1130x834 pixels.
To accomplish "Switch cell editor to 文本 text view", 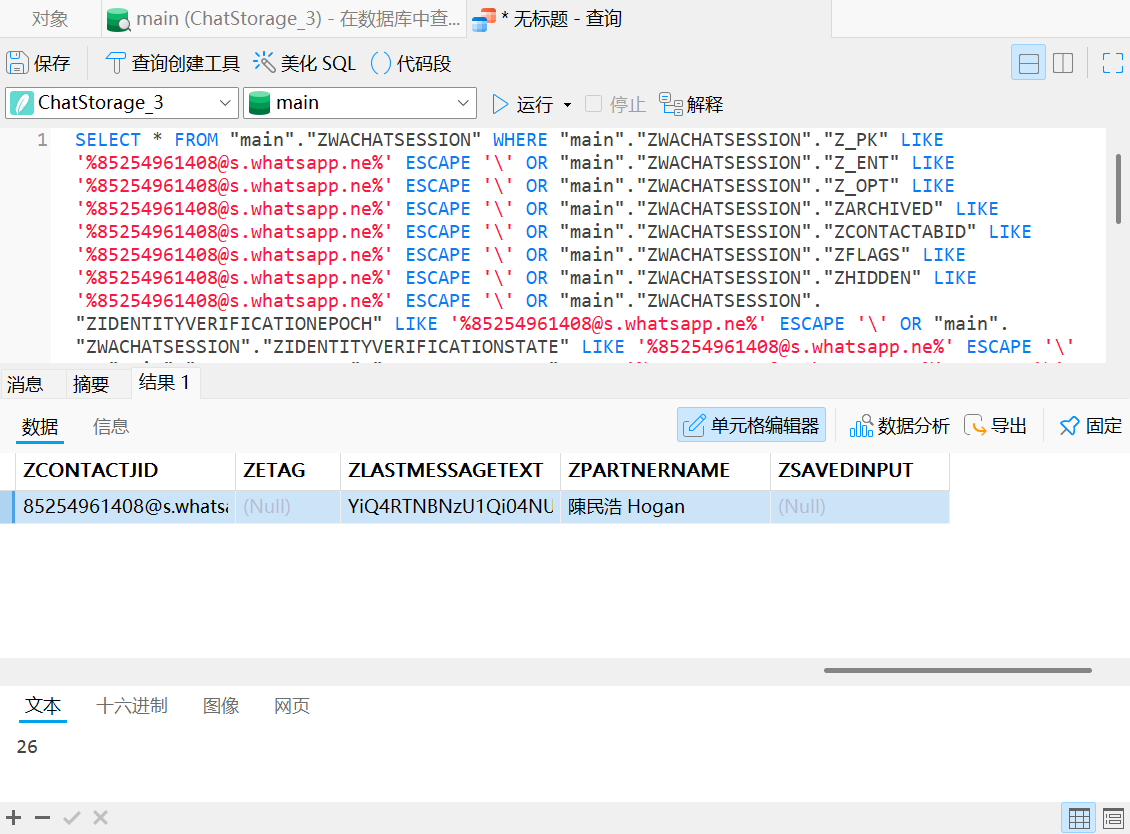I will pyautogui.click(x=43, y=706).
